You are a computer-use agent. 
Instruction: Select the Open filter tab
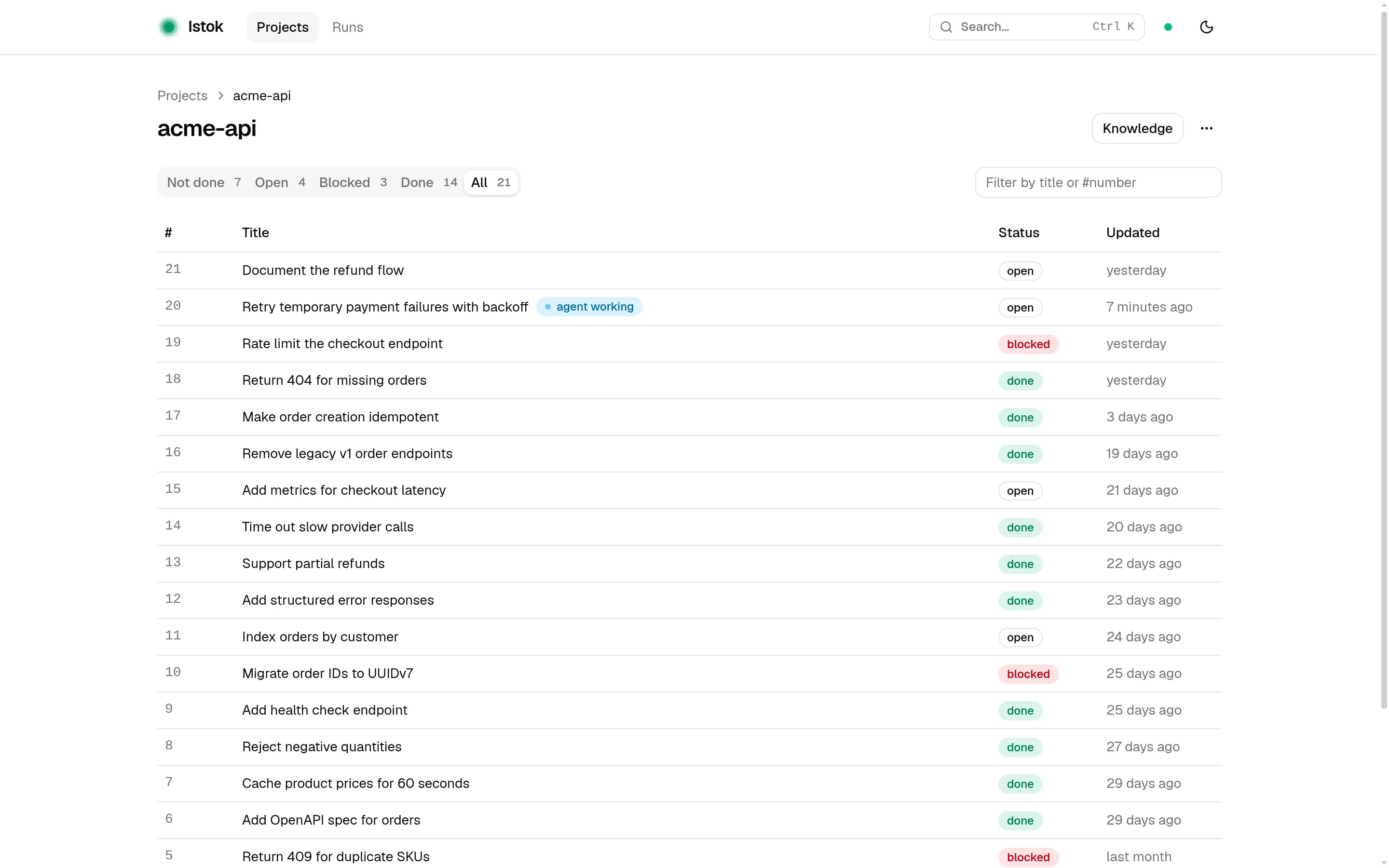point(280,183)
